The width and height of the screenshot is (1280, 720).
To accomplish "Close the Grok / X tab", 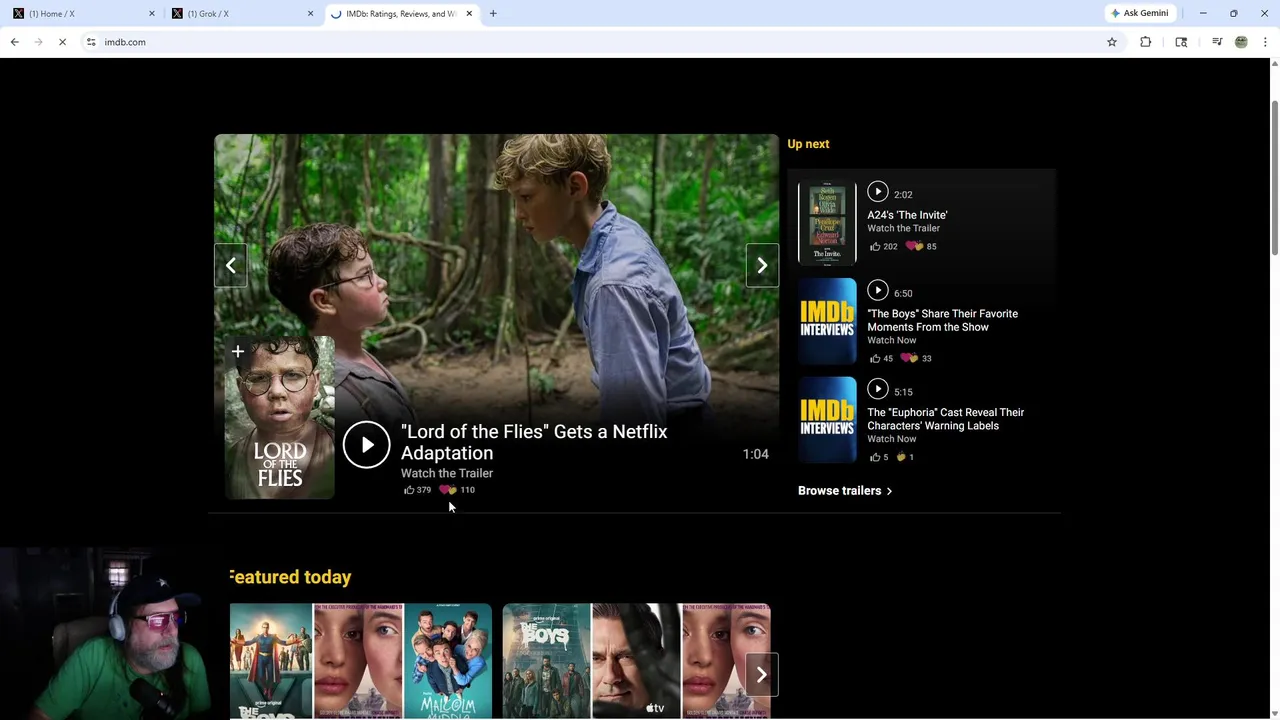I will 310,14.
